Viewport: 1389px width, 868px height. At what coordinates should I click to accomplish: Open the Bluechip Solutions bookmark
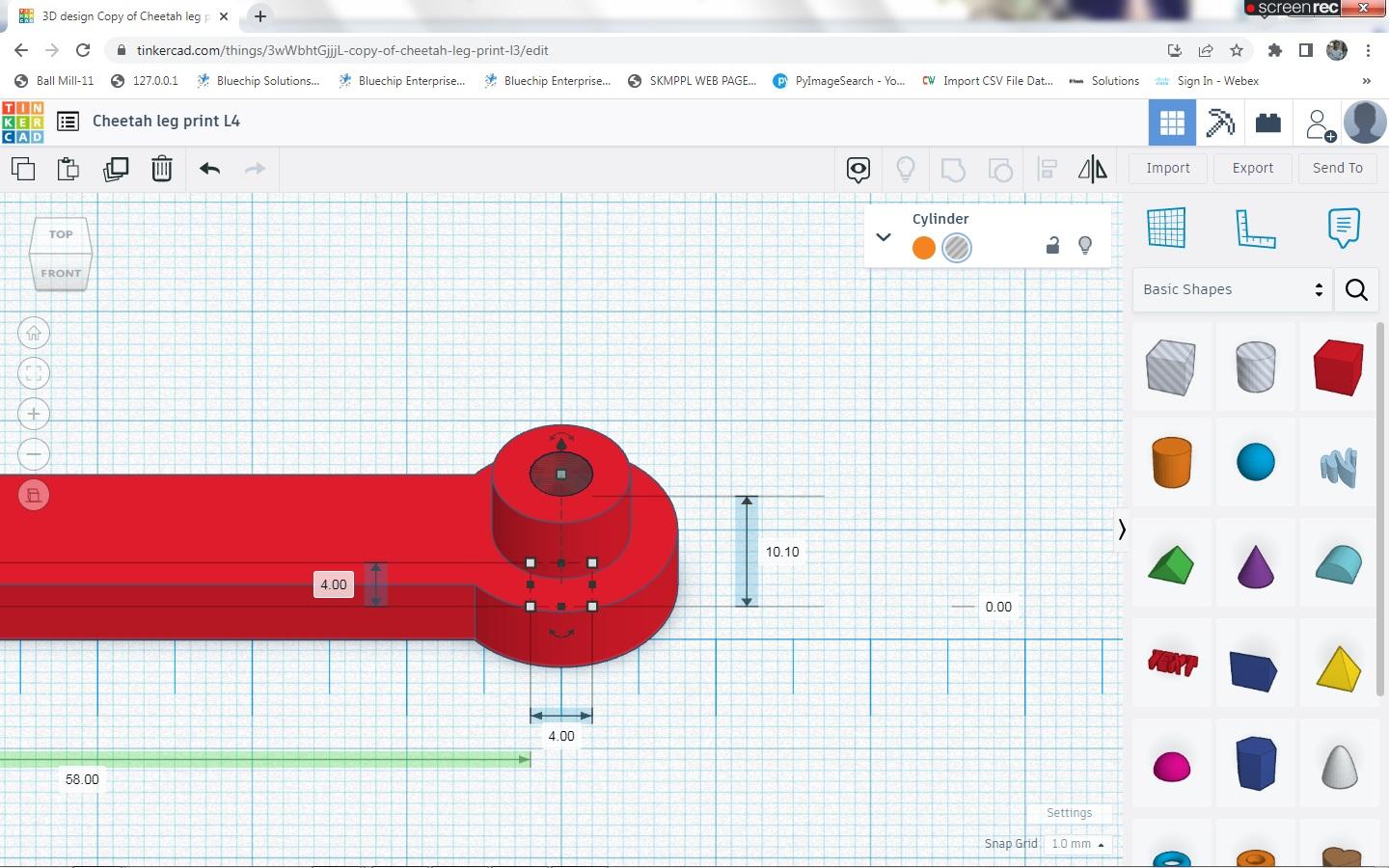(258, 81)
